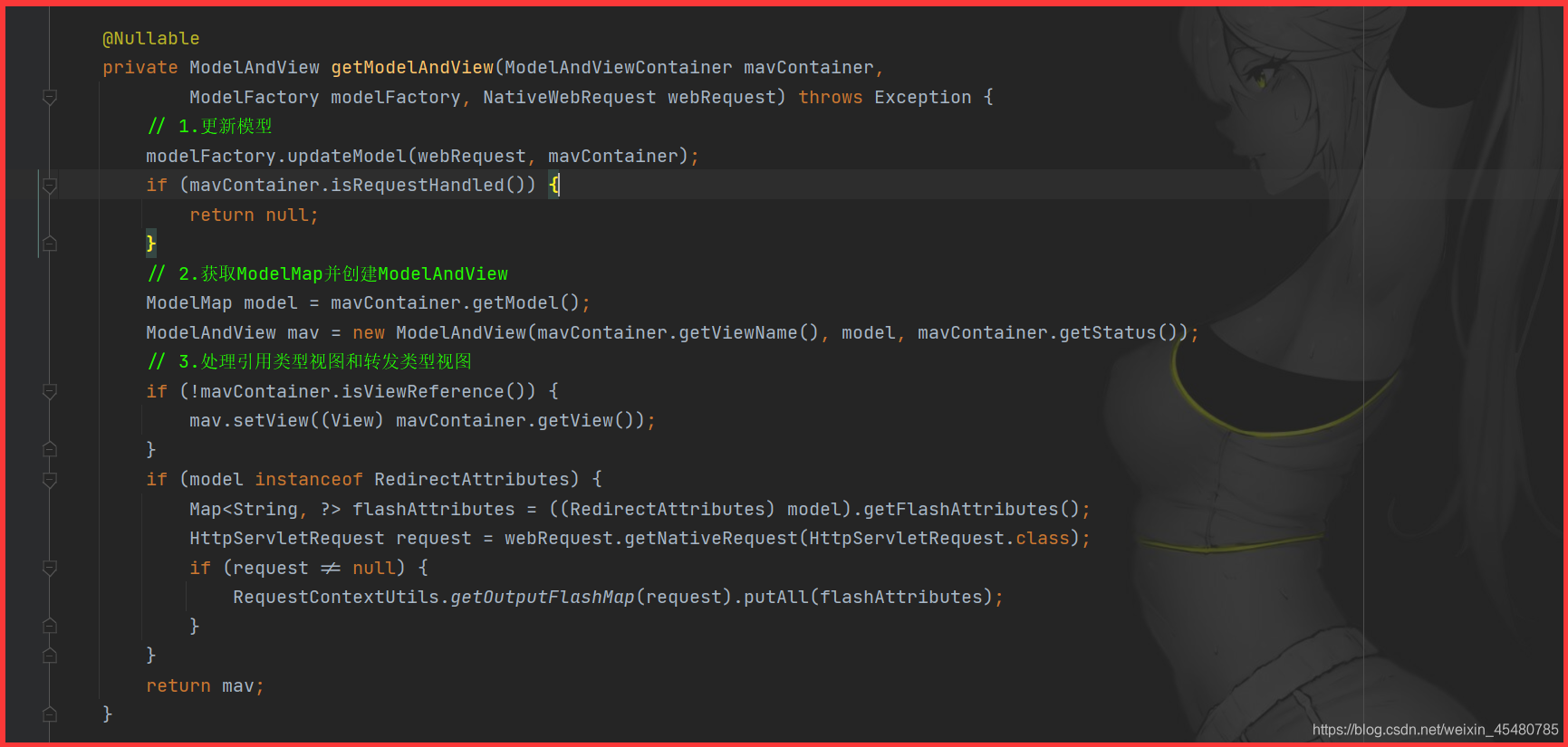Click fold end marker below RequestContextUtils line
The height and width of the screenshot is (747, 1568).
pos(50,626)
